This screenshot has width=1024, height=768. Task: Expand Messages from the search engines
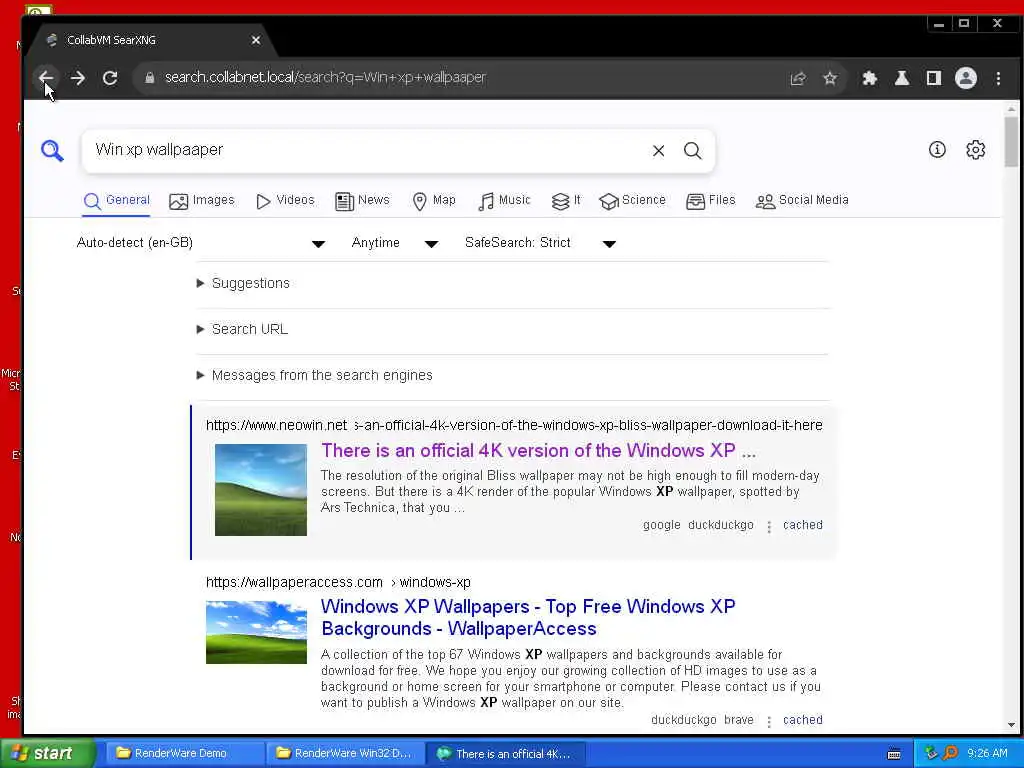[315, 376]
